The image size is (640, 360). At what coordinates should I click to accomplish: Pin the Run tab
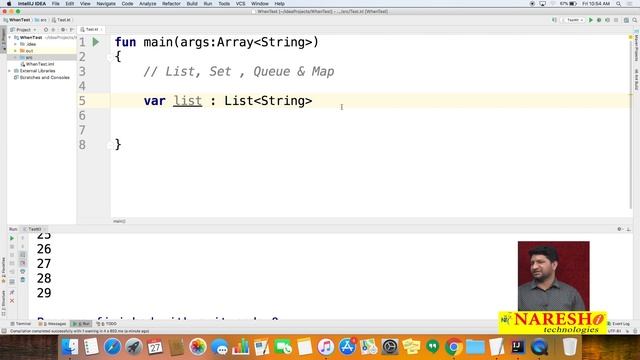(x=12, y=292)
